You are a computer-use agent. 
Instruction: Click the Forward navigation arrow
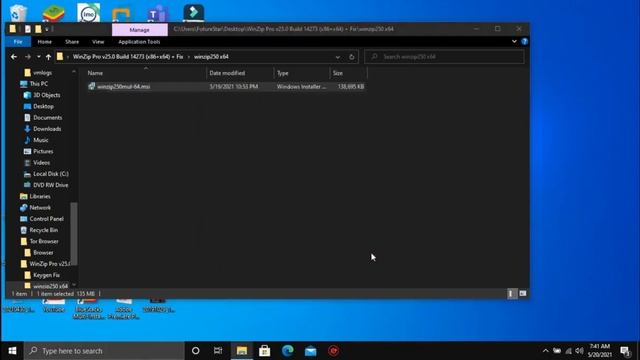(x=28, y=57)
